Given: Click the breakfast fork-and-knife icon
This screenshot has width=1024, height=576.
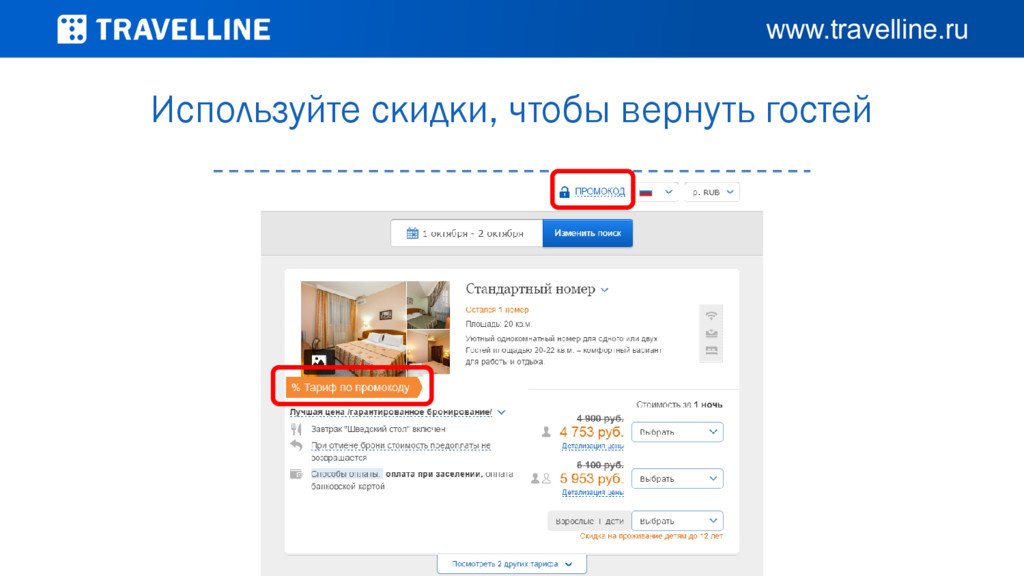Looking at the screenshot, I should coord(296,429).
